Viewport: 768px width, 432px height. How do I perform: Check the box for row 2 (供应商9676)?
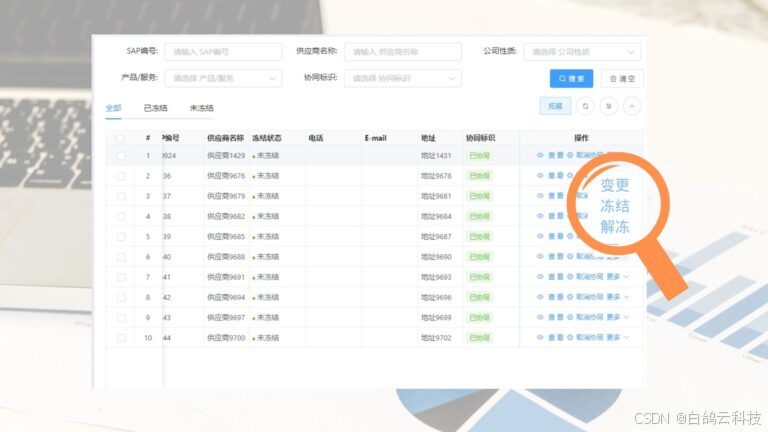[x=120, y=176]
